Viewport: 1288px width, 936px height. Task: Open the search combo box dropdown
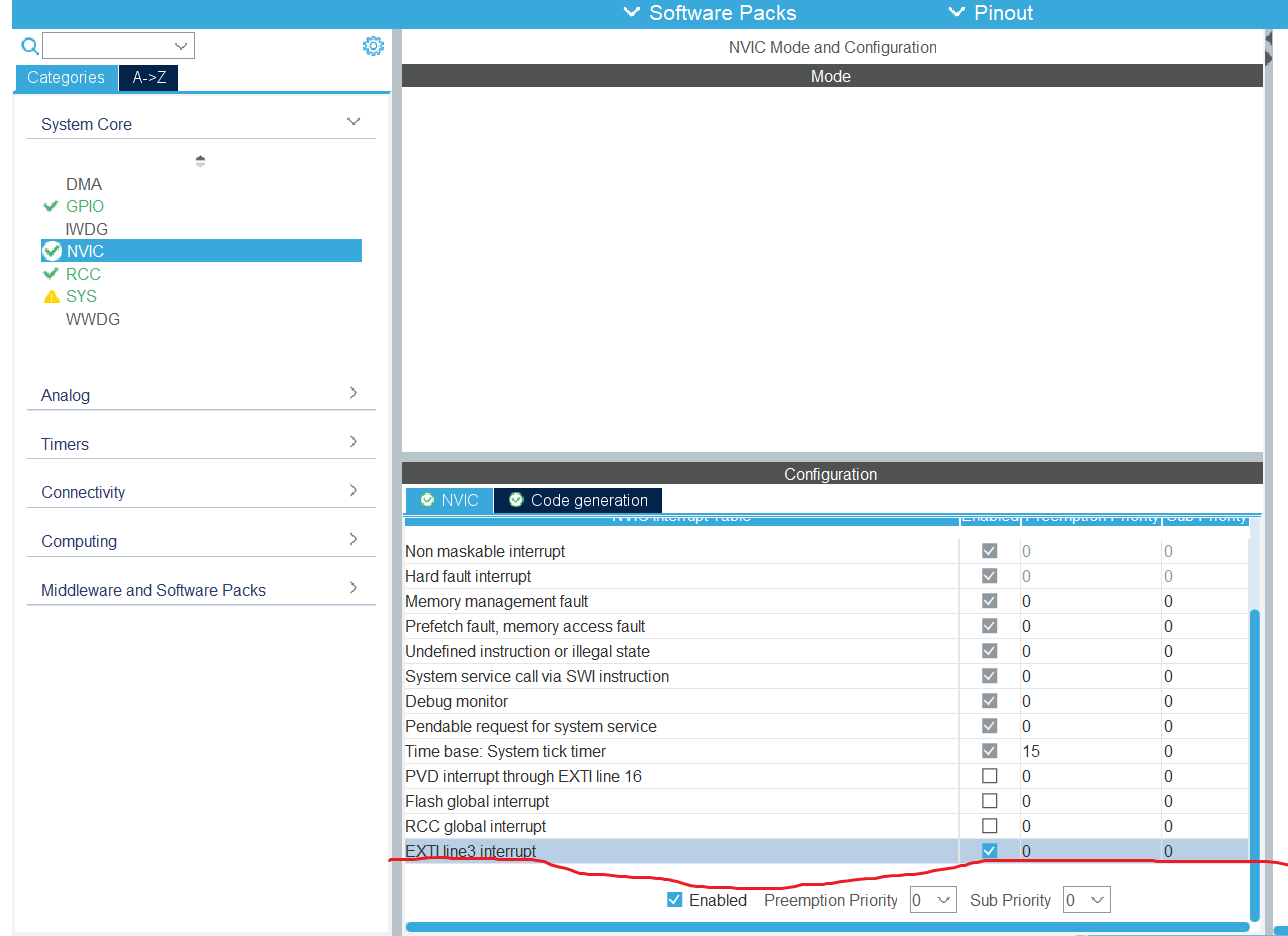tap(181, 46)
